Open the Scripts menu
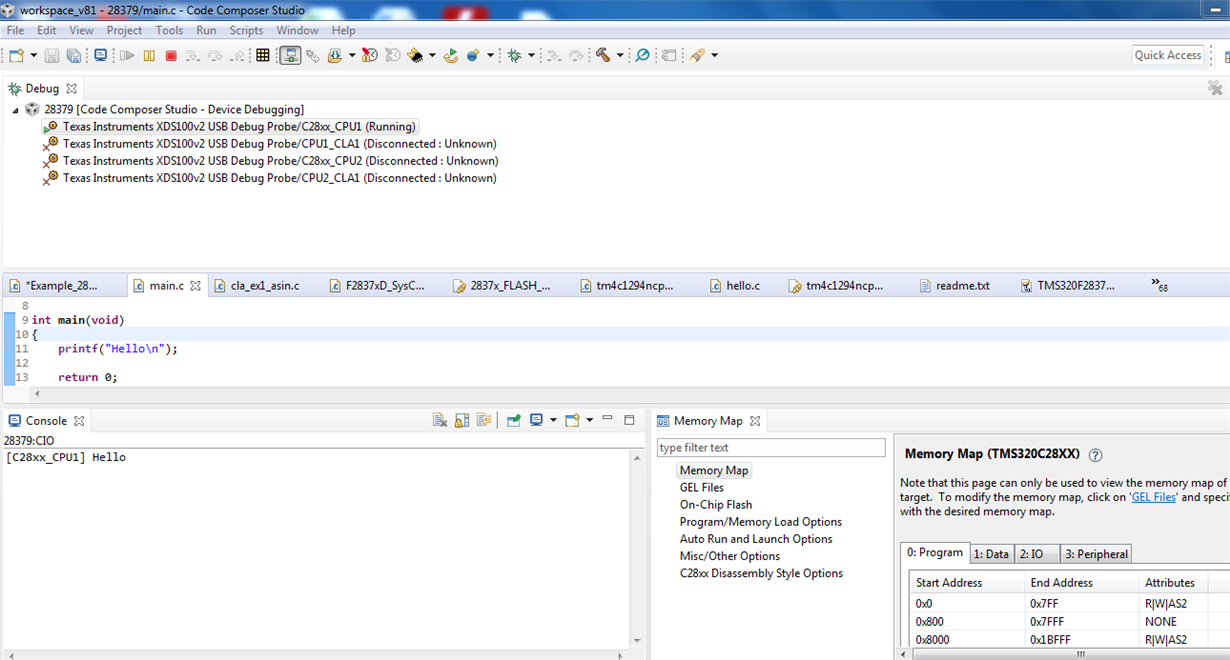The image size is (1230, 660). [246, 31]
